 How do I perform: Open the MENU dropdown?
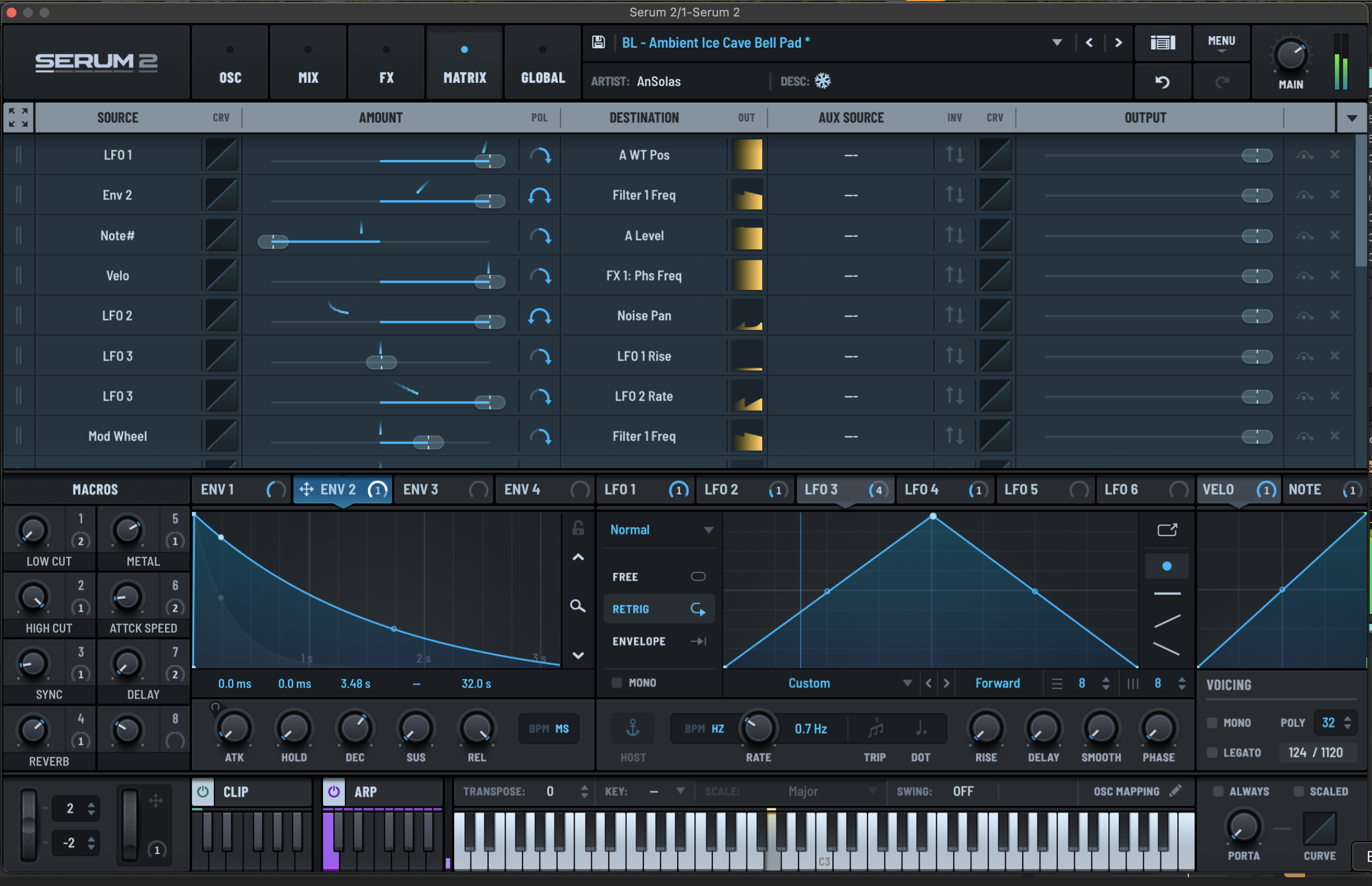1221,43
